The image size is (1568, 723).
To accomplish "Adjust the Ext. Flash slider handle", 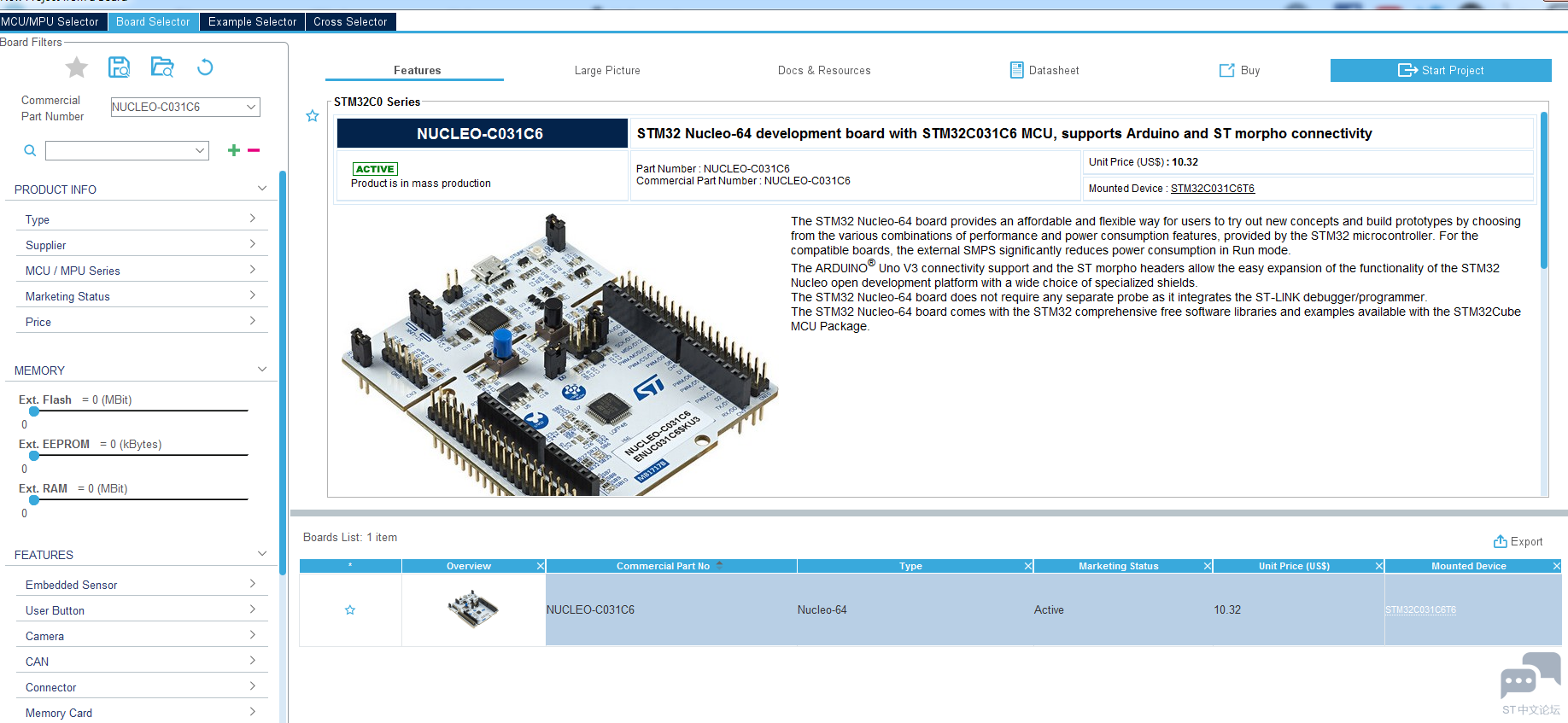I will tap(34, 411).
